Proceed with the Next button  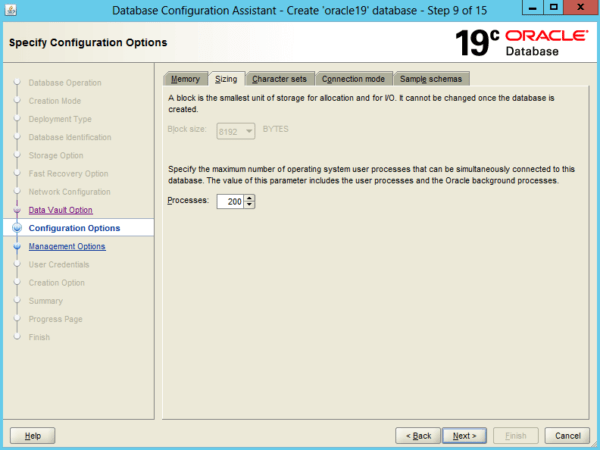(x=465, y=435)
